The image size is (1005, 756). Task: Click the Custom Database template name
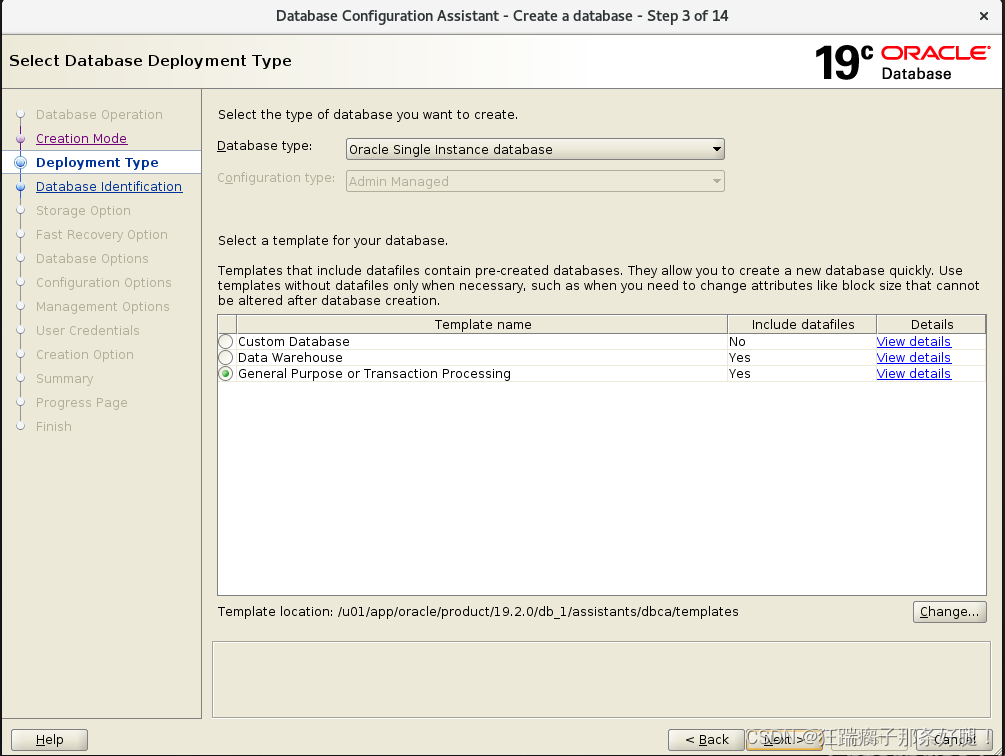click(x=294, y=341)
